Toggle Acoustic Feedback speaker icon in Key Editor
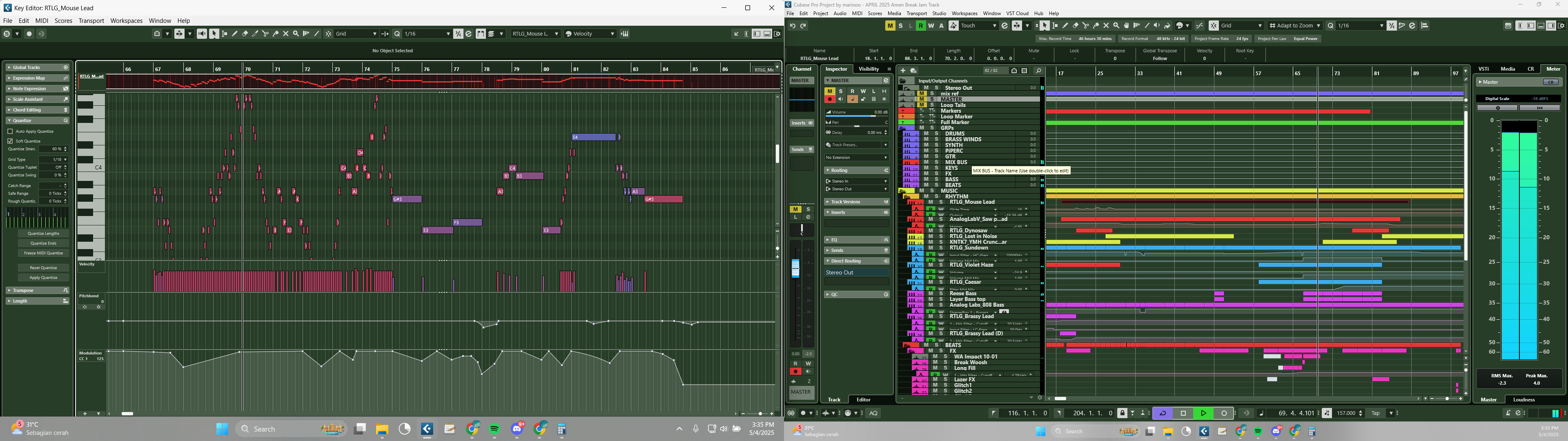This screenshot has height=441, width=1568. click(202, 33)
